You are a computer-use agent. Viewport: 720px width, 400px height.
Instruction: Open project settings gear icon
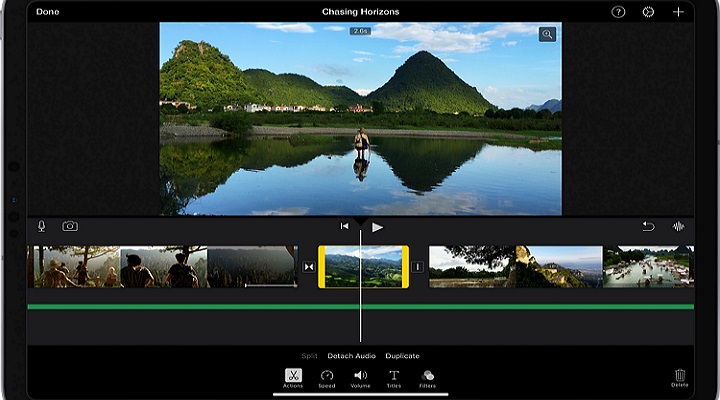point(648,12)
